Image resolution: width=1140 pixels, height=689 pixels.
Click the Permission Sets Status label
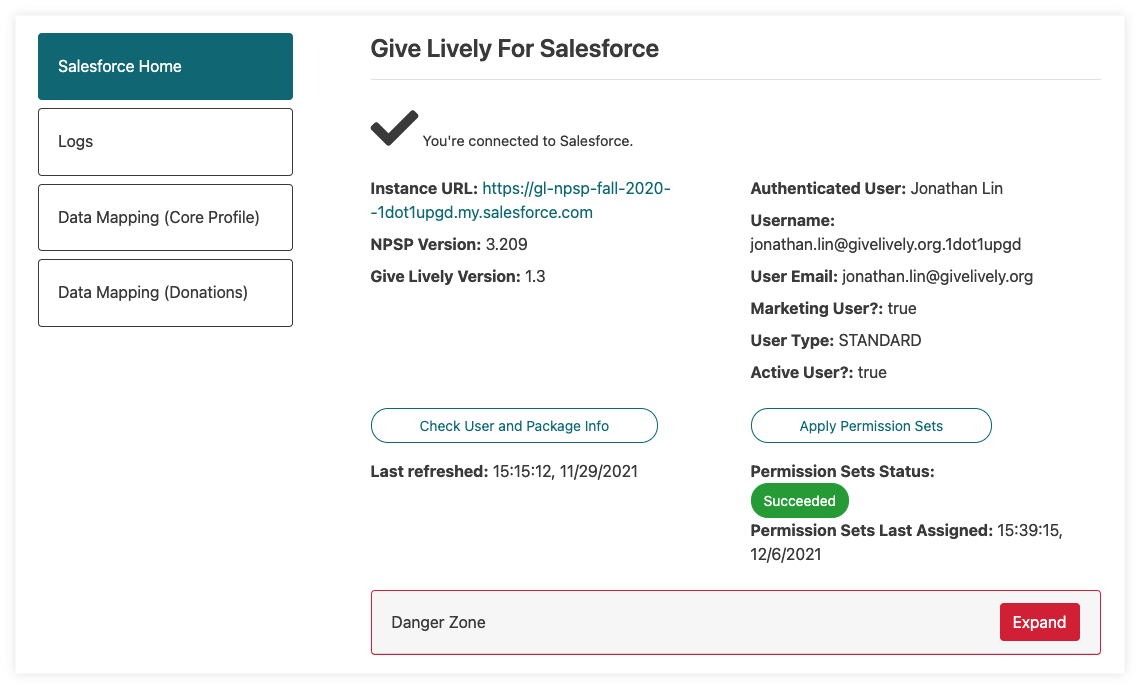coord(843,471)
